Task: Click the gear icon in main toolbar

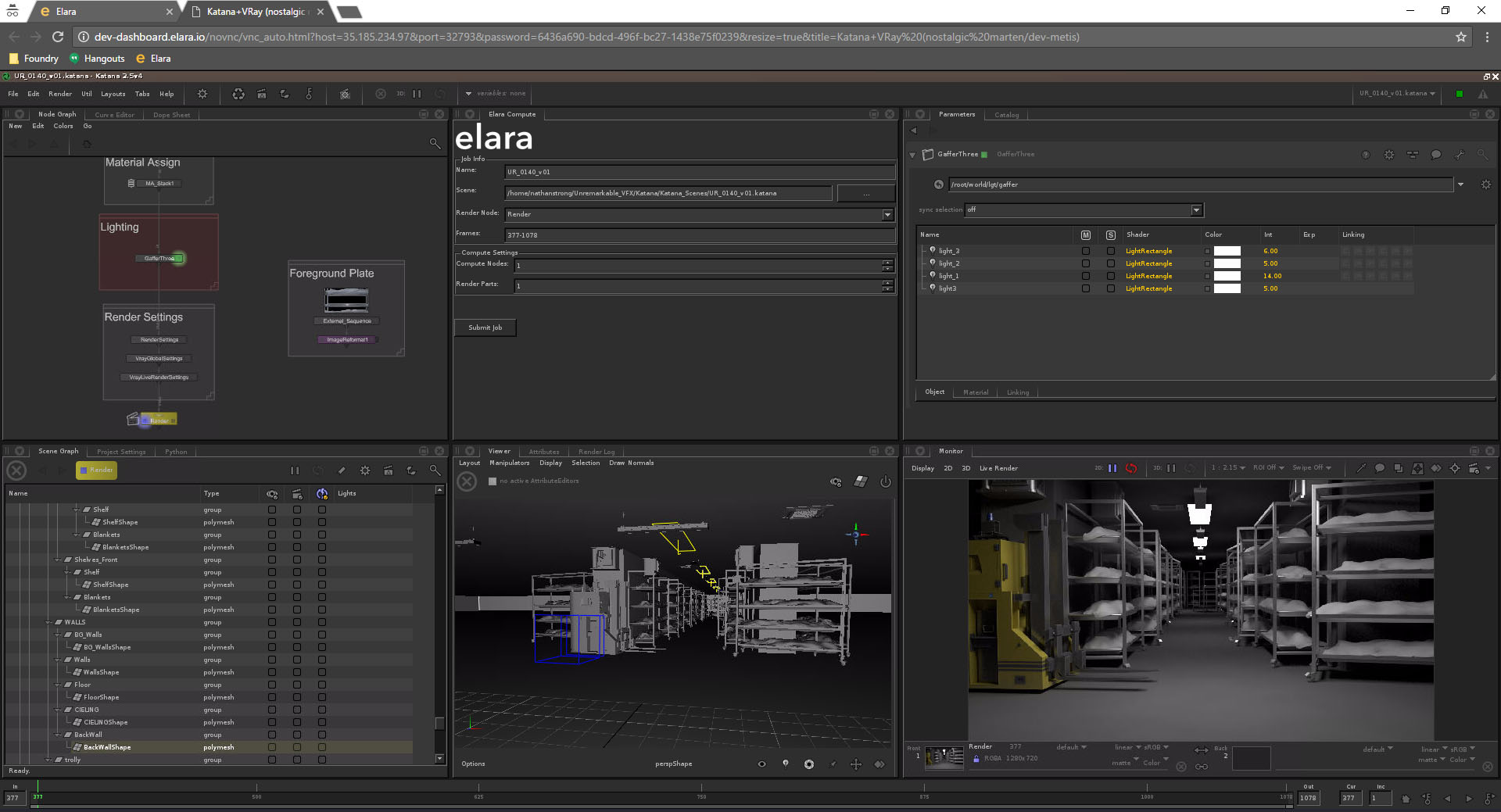Action: (202, 94)
